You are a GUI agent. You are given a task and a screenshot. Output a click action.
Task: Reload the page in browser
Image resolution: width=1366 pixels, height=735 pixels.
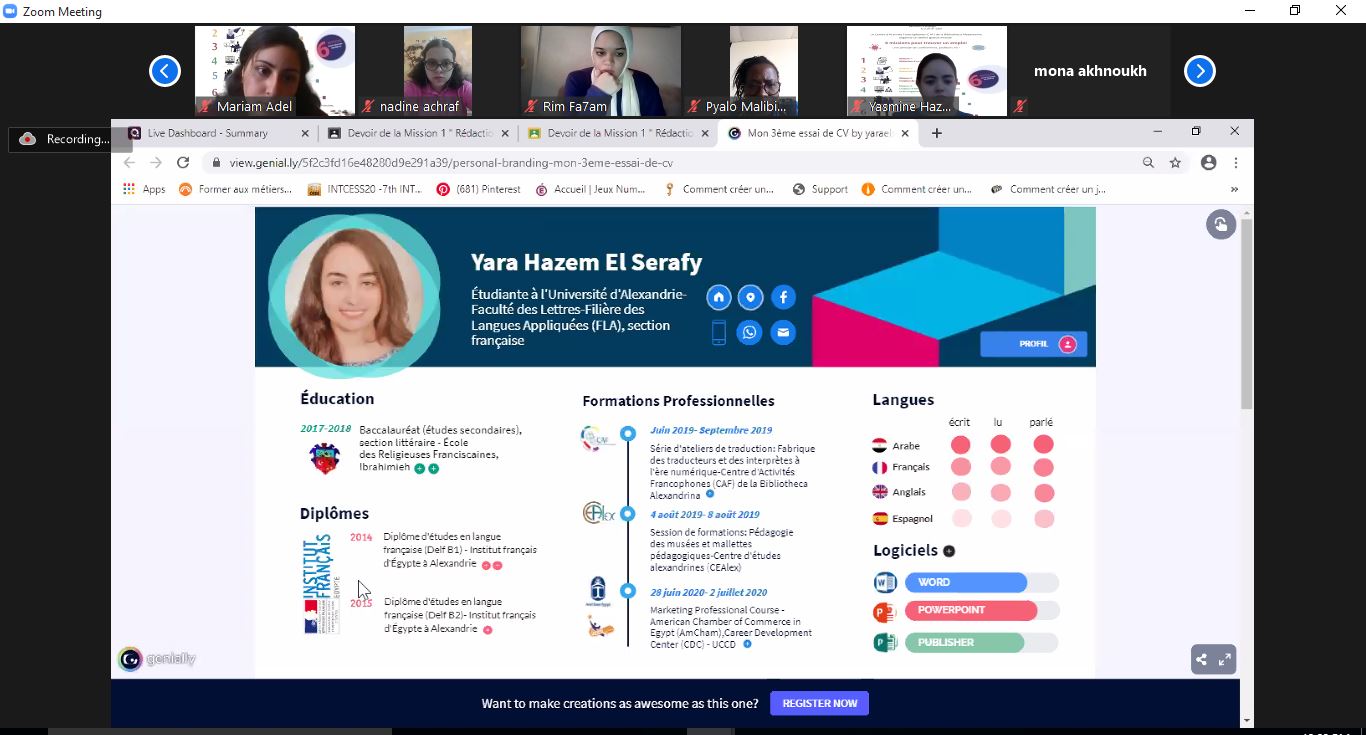[183, 162]
